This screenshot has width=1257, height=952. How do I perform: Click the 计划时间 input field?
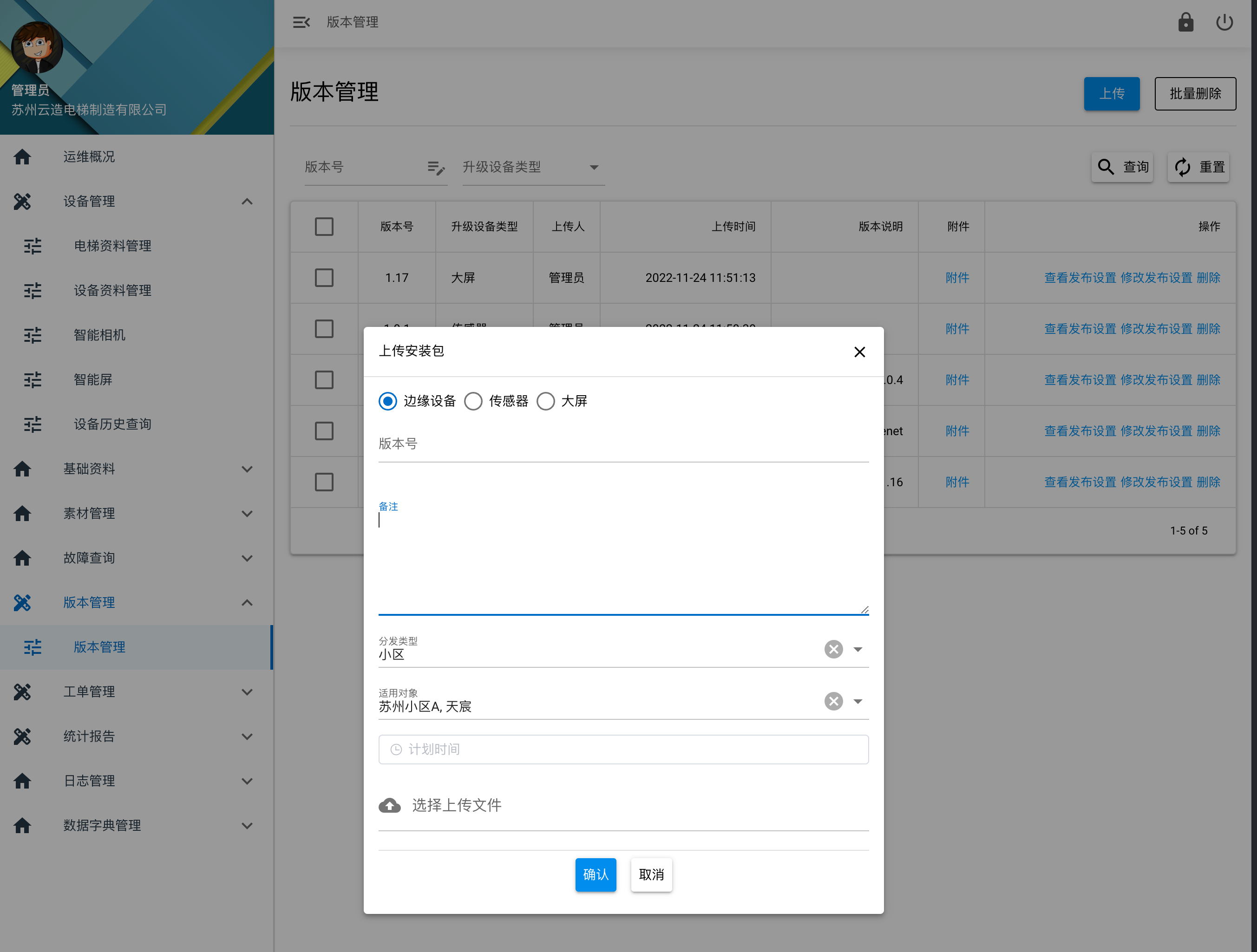(623, 750)
